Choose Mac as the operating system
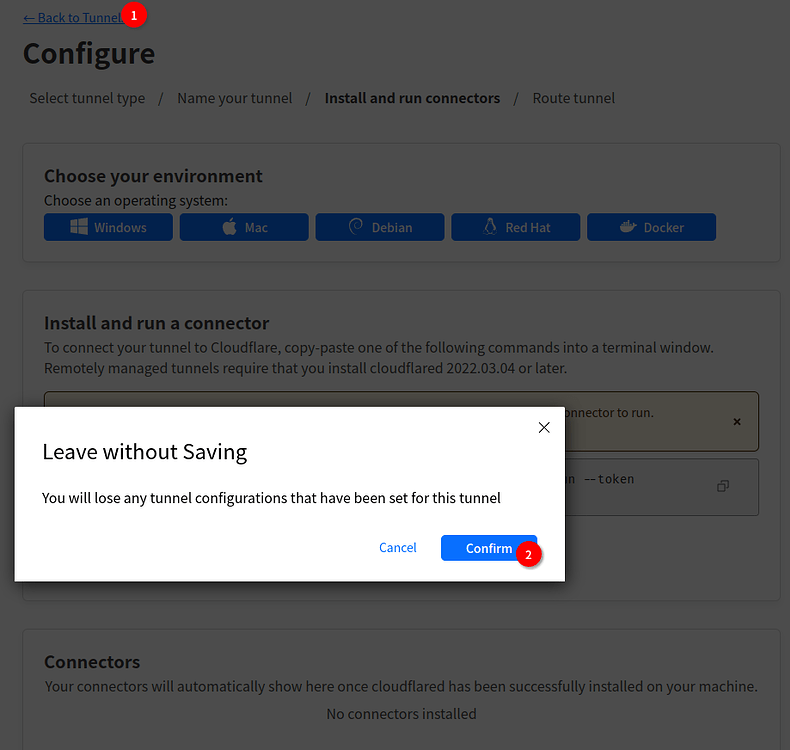The width and height of the screenshot is (790, 750). 245,227
